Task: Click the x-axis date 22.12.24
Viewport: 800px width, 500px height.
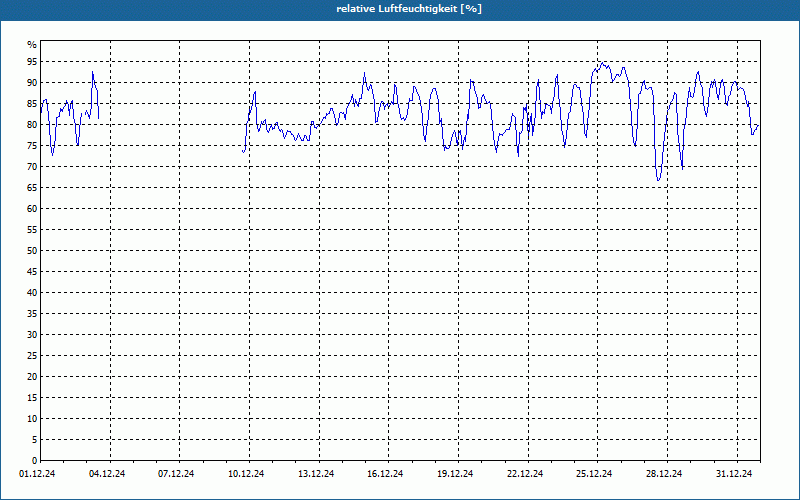Action: [x=525, y=474]
